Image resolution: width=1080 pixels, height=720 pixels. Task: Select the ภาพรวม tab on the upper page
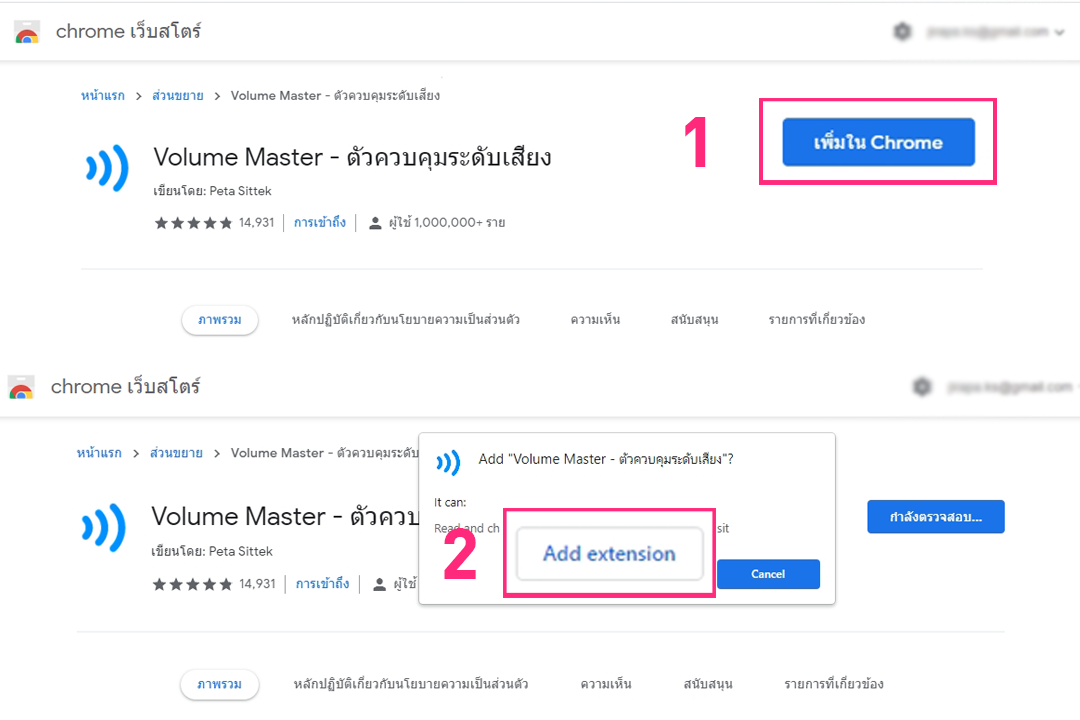tap(219, 320)
